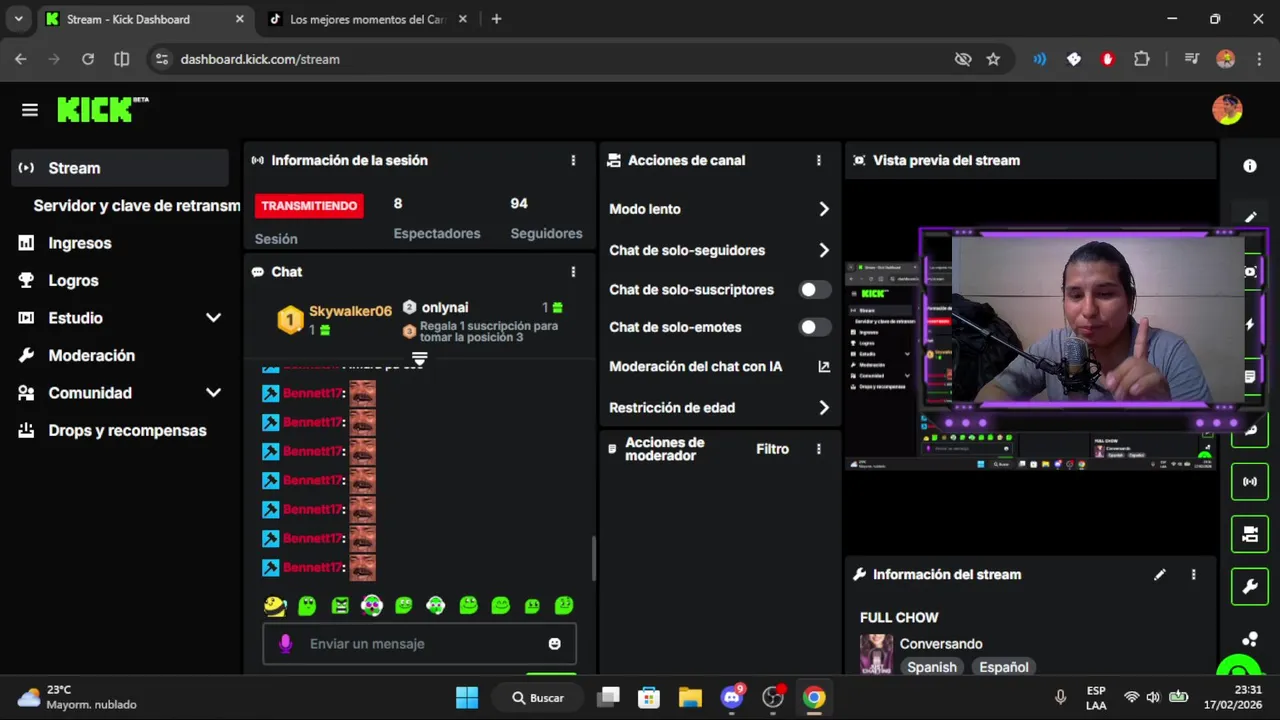1280x720 pixels.
Task: Click the lightning bolt icon in right sidebar
Action: pos(1250,325)
